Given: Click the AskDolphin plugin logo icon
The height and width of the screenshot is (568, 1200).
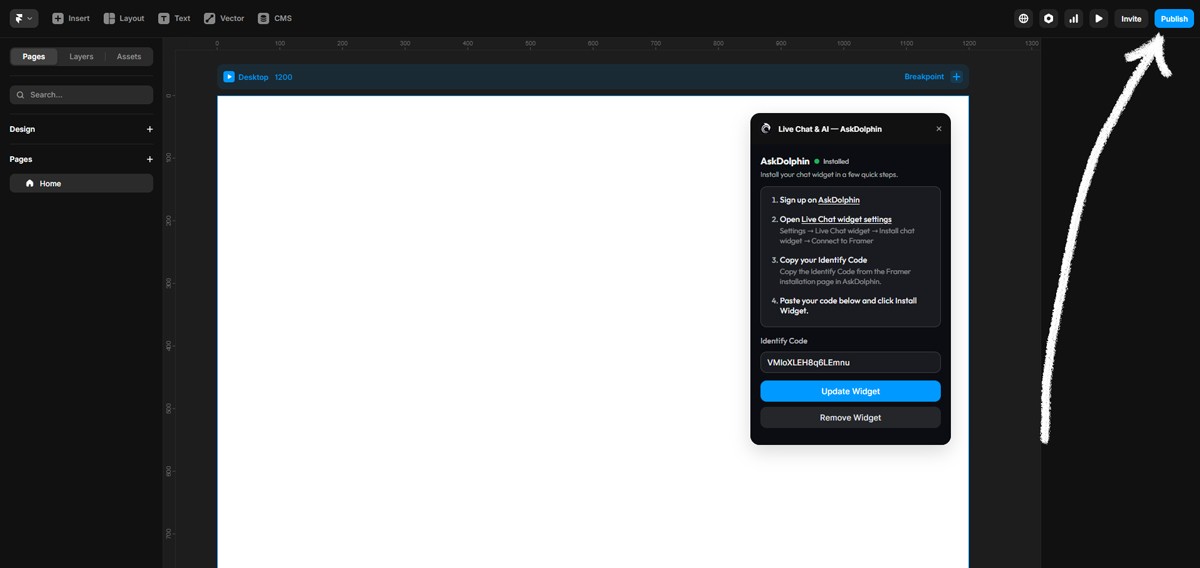Looking at the screenshot, I should (x=766, y=129).
